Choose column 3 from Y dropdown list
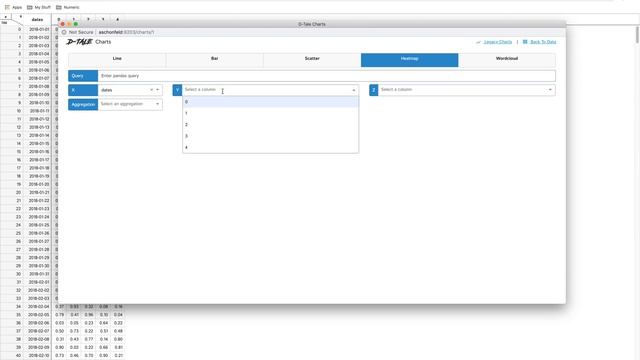Viewport: 640px width, 360px height. [x=271, y=136]
